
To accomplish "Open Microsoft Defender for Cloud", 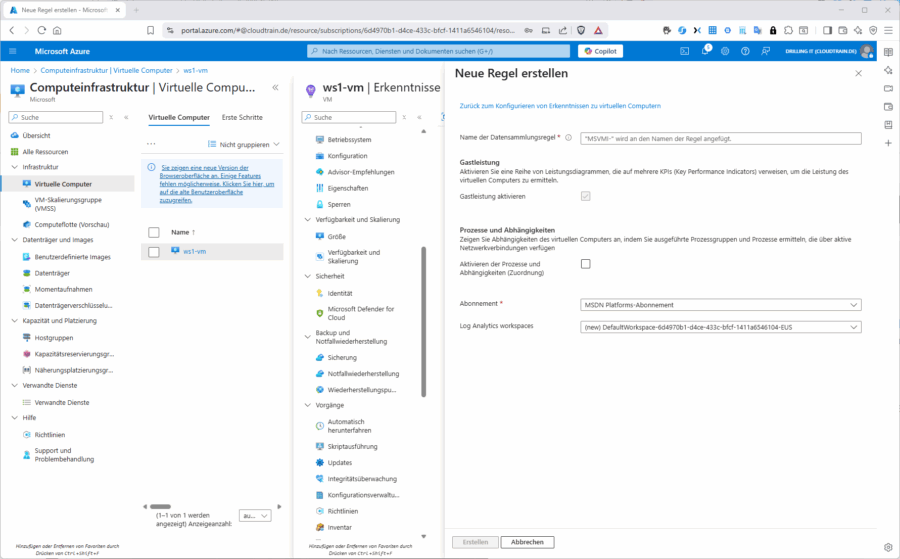I will pyautogui.click(x=360, y=313).
